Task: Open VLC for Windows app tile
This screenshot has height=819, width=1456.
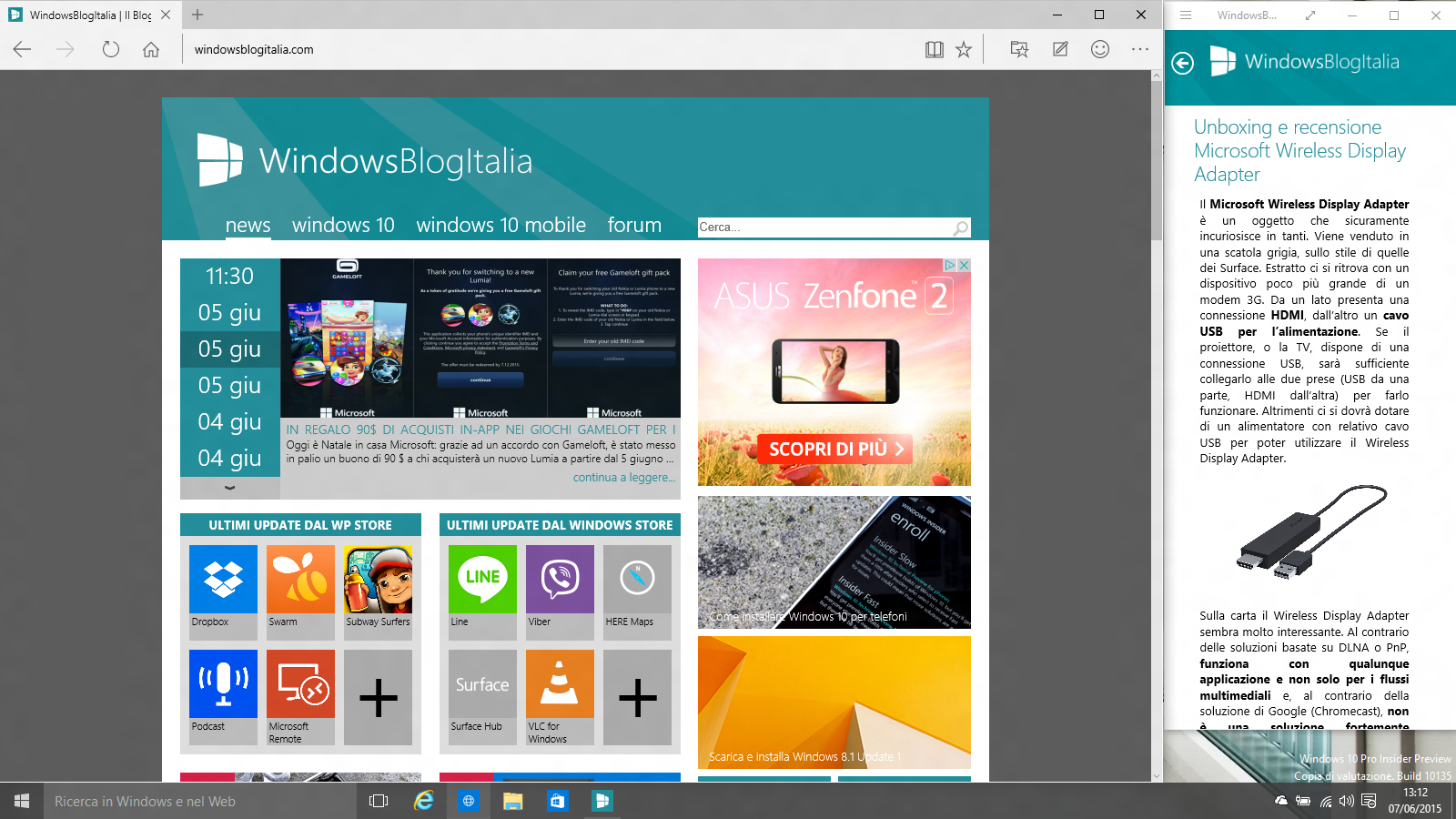Action: click(x=560, y=696)
